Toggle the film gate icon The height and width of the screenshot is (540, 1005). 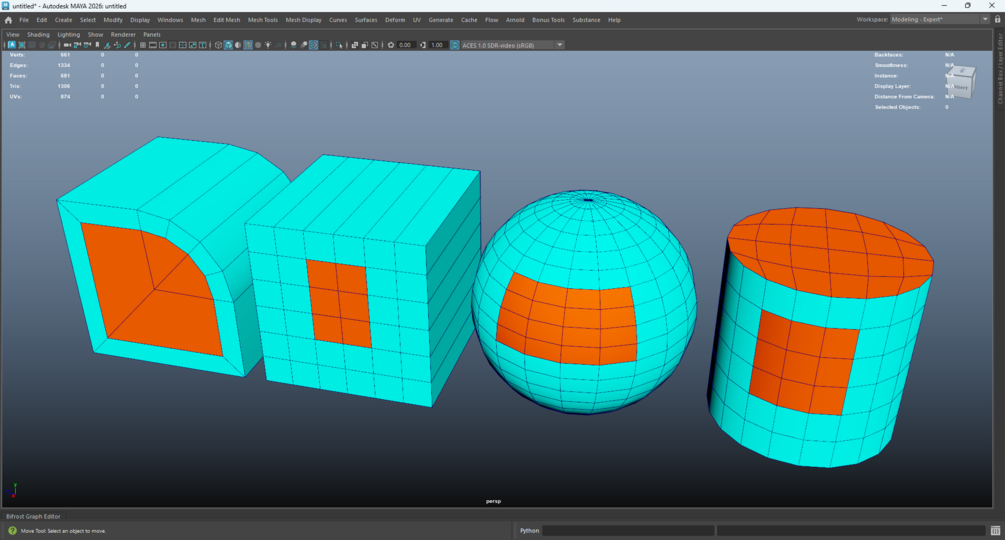[153, 45]
